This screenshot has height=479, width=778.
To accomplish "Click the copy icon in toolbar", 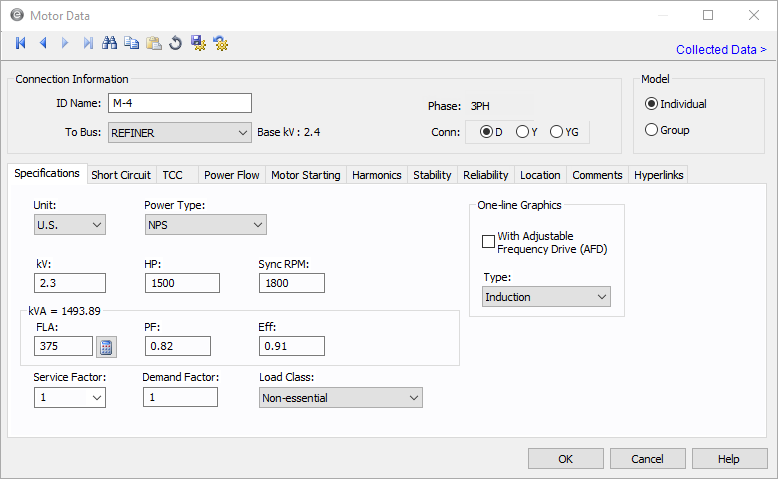I will pyautogui.click(x=131, y=43).
